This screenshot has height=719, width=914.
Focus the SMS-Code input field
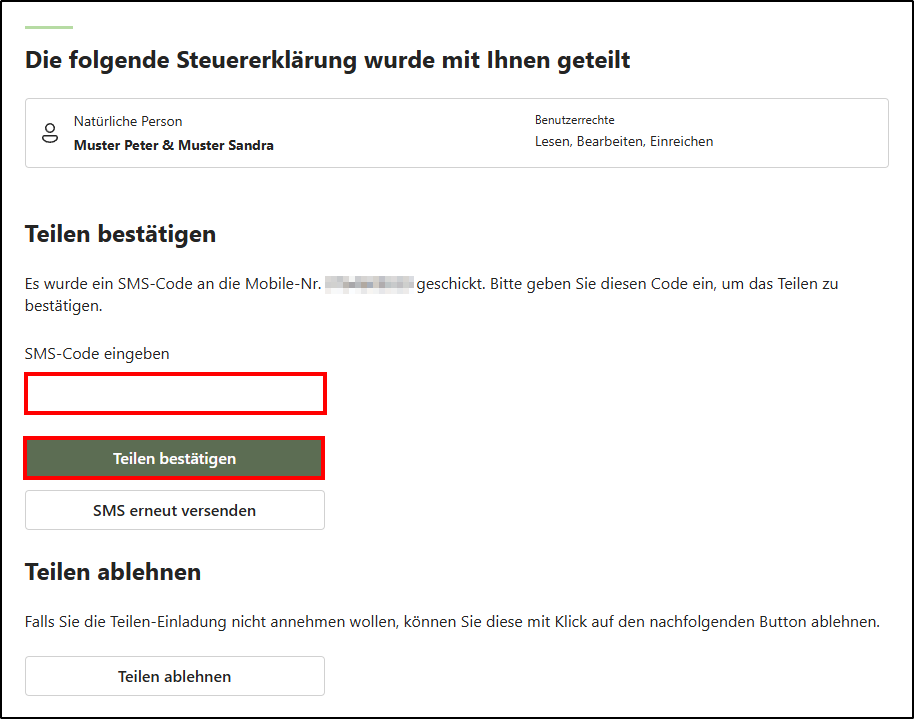click(x=175, y=394)
